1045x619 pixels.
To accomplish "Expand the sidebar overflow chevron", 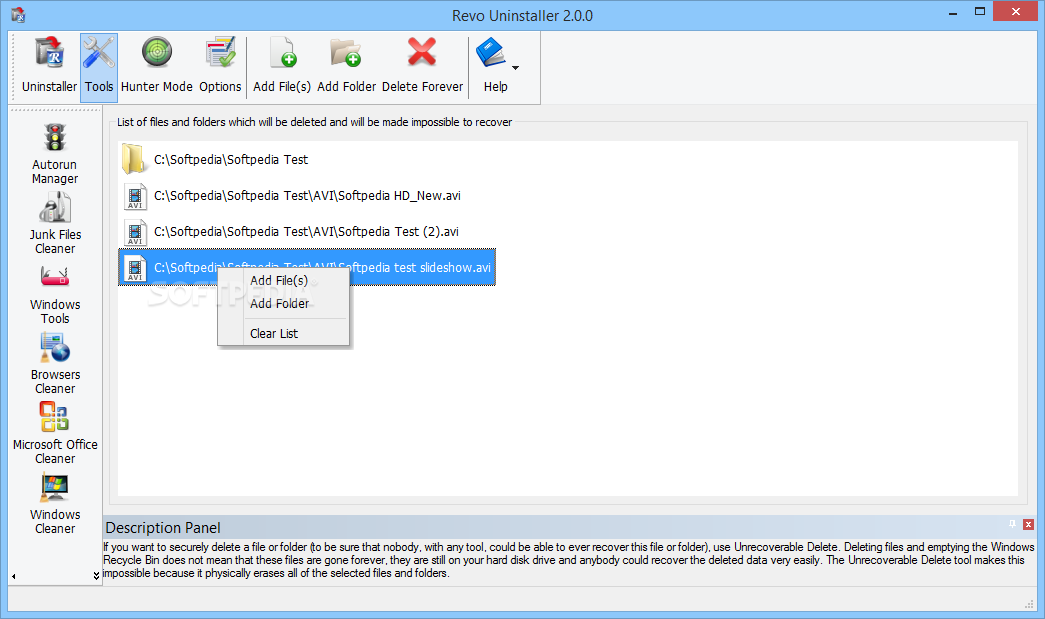I will coord(97,576).
